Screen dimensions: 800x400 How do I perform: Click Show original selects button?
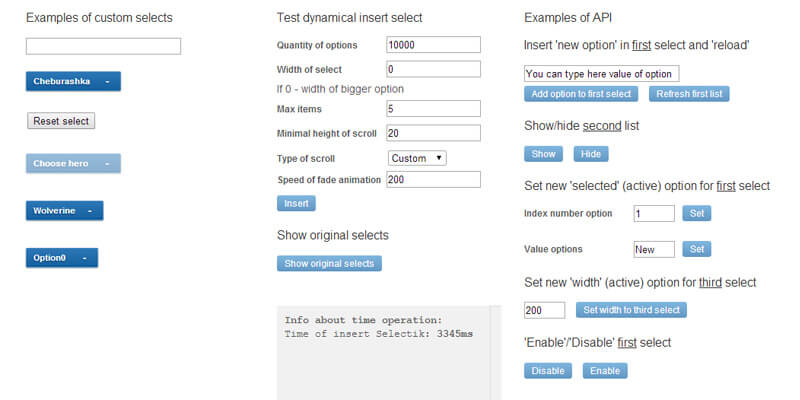(329, 263)
